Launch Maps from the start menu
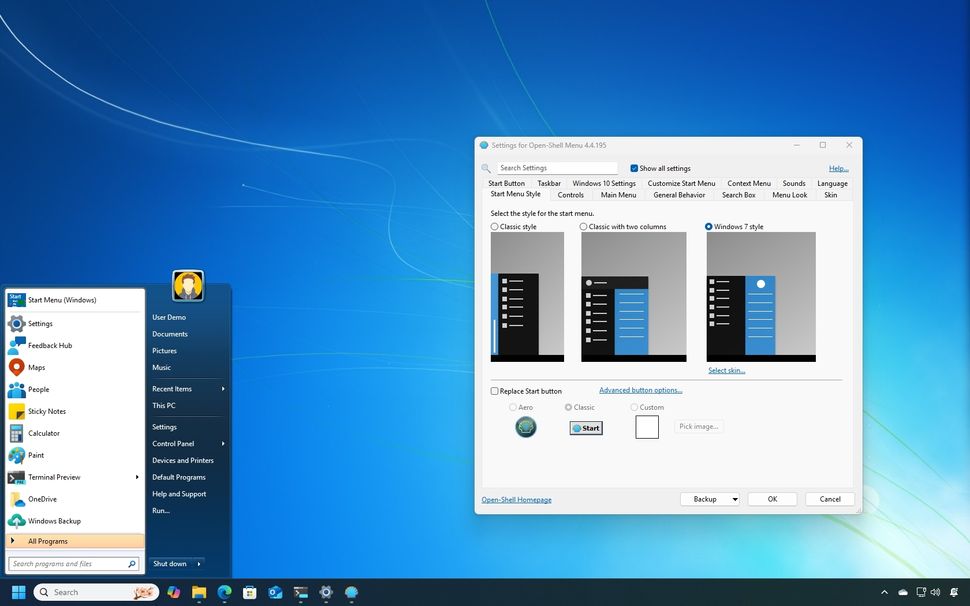This screenshot has width=970, height=606. pyautogui.click(x=36, y=367)
